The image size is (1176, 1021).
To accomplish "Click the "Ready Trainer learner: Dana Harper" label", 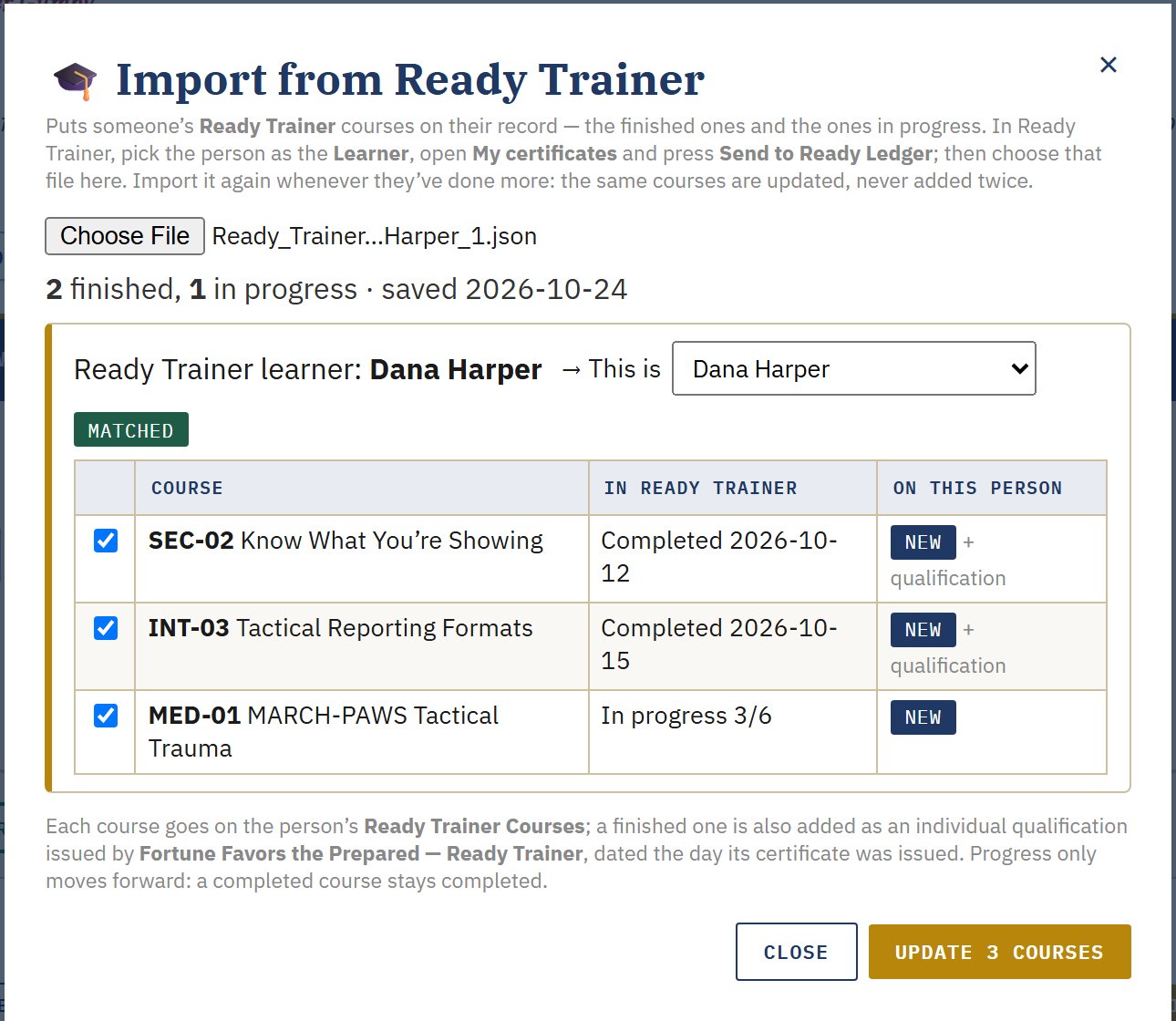I will [308, 369].
